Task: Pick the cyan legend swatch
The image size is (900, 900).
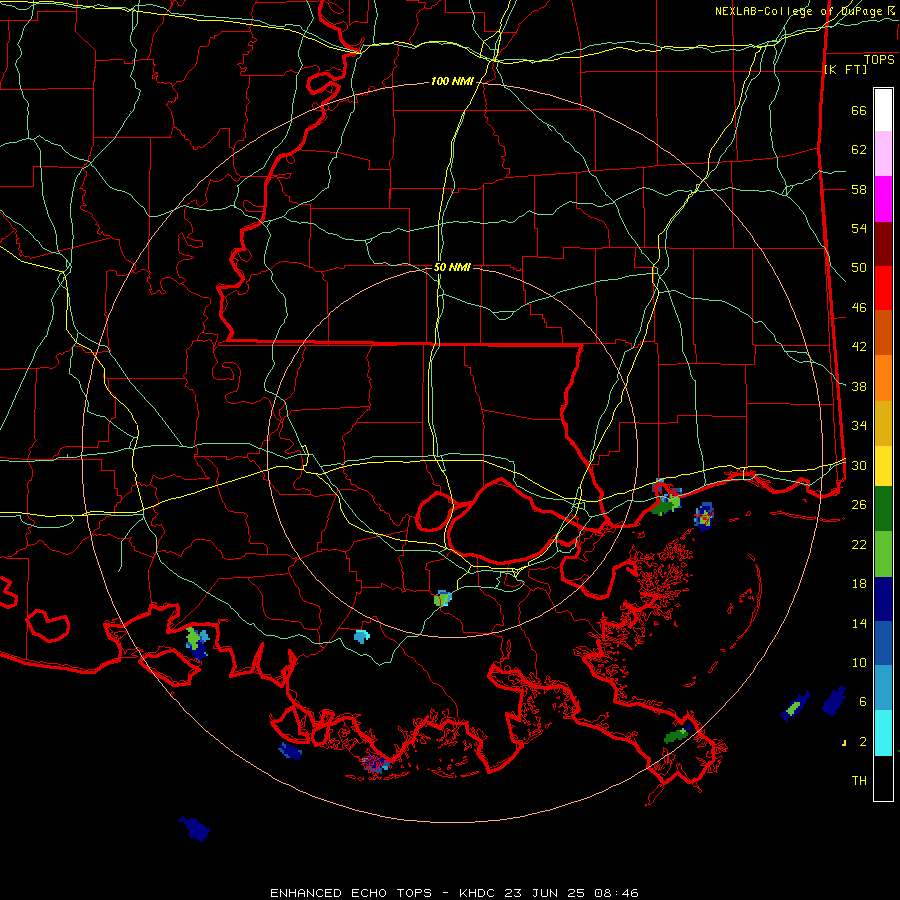Action: tap(883, 733)
